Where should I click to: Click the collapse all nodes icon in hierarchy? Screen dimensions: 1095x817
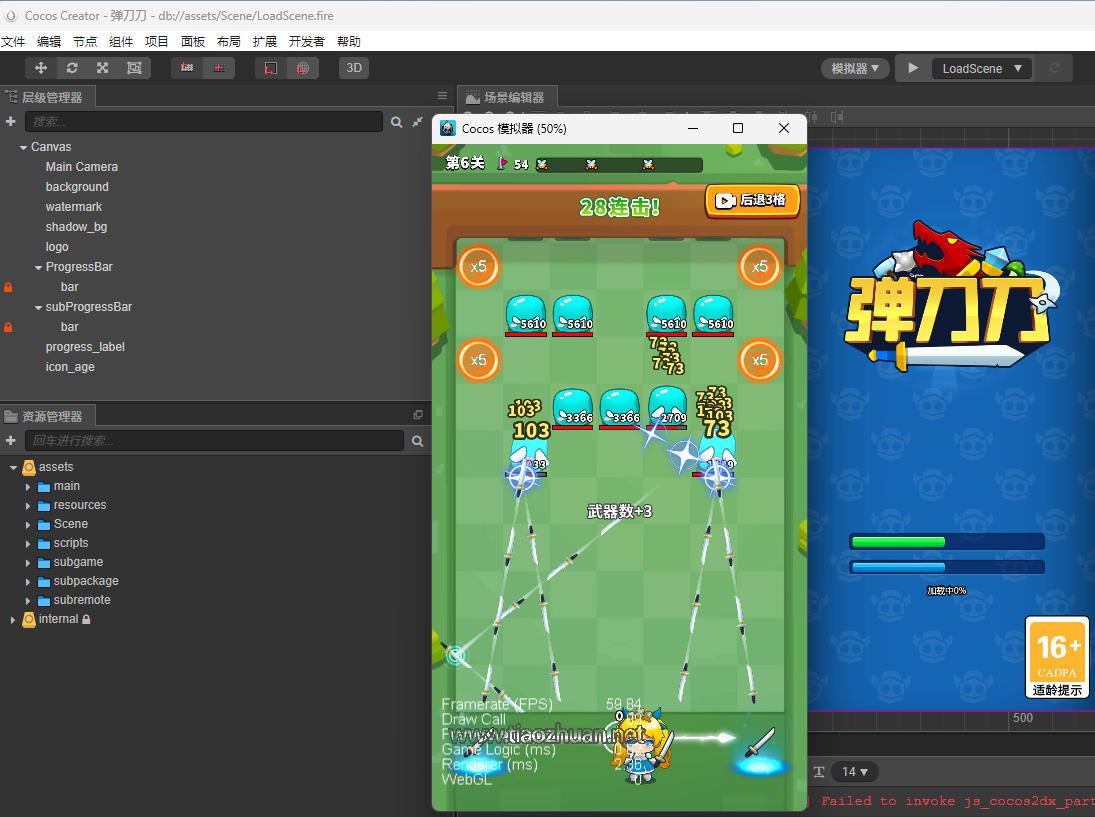click(x=418, y=122)
